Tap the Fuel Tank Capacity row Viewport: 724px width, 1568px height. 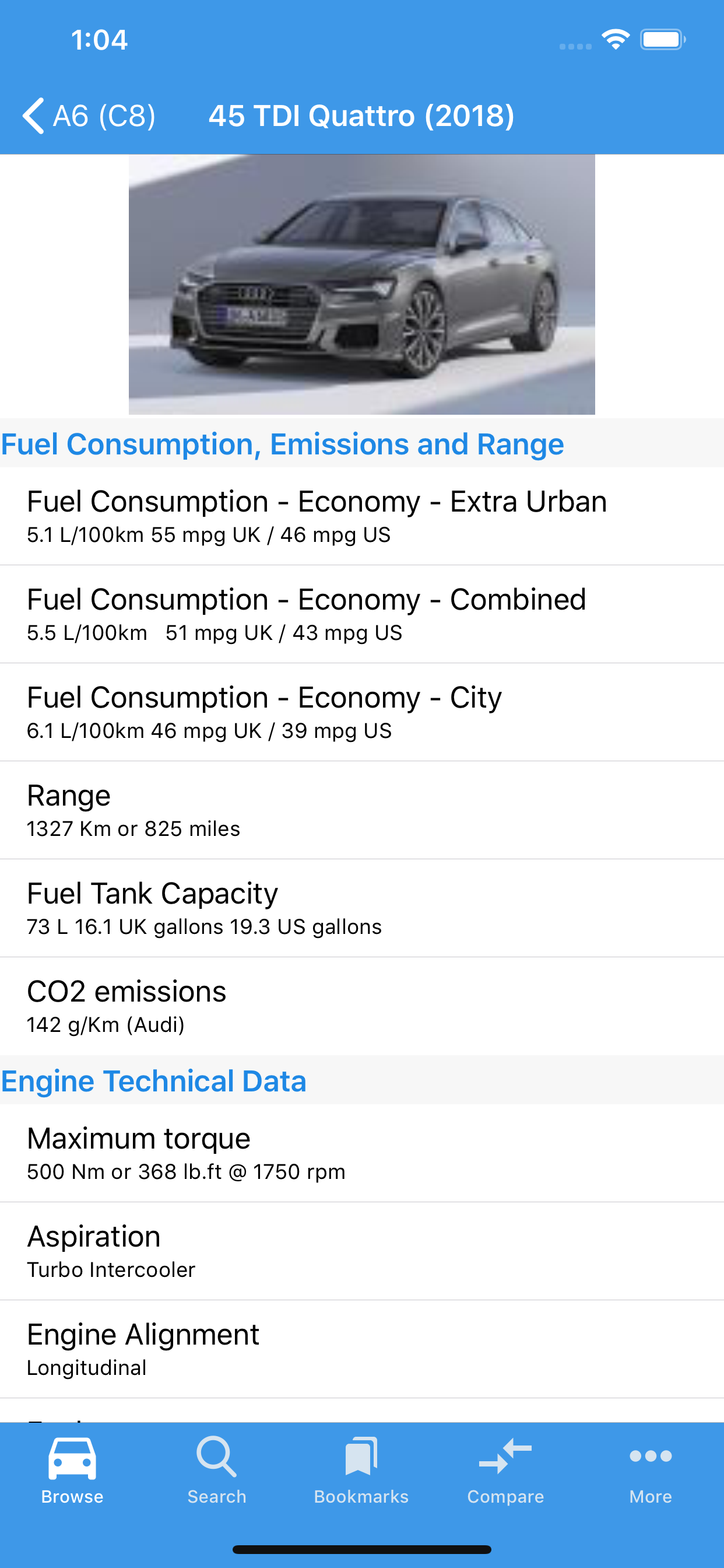point(361,908)
